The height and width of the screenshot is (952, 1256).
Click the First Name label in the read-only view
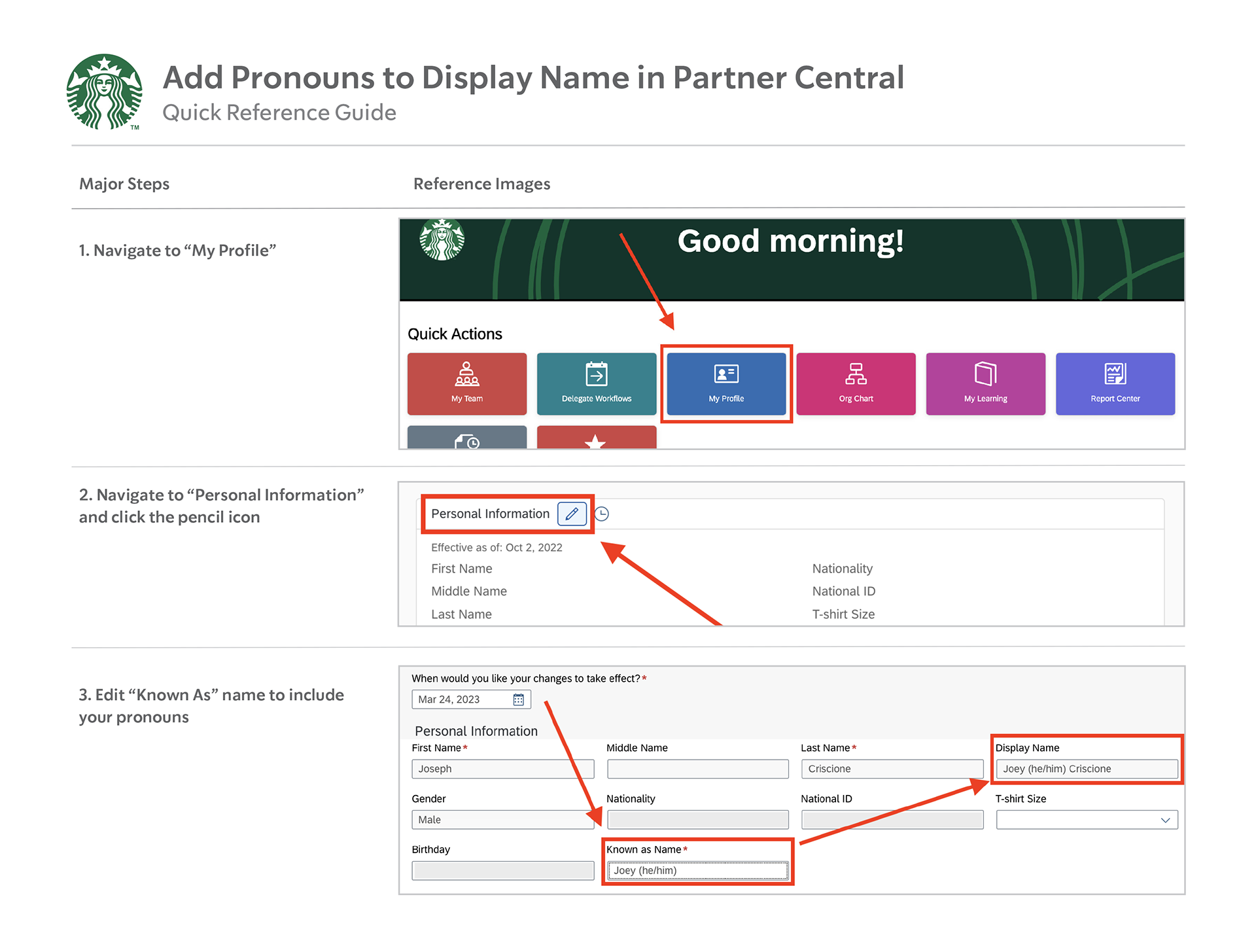tap(461, 569)
